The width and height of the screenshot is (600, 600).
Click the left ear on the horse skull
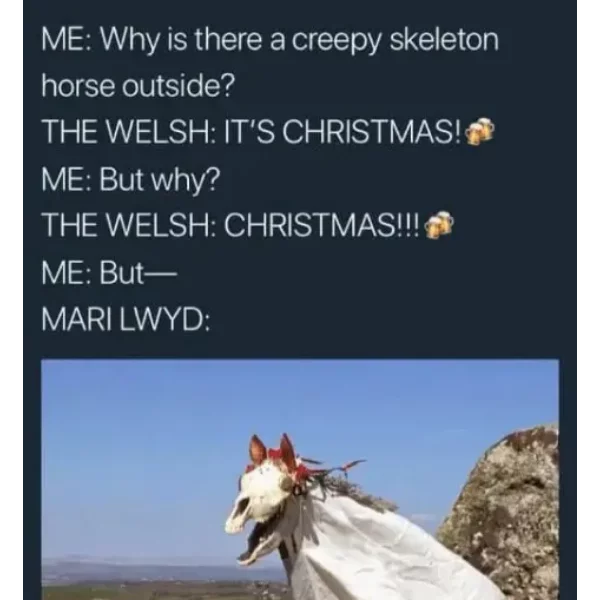pyautogui.click(x=258, y=450)
